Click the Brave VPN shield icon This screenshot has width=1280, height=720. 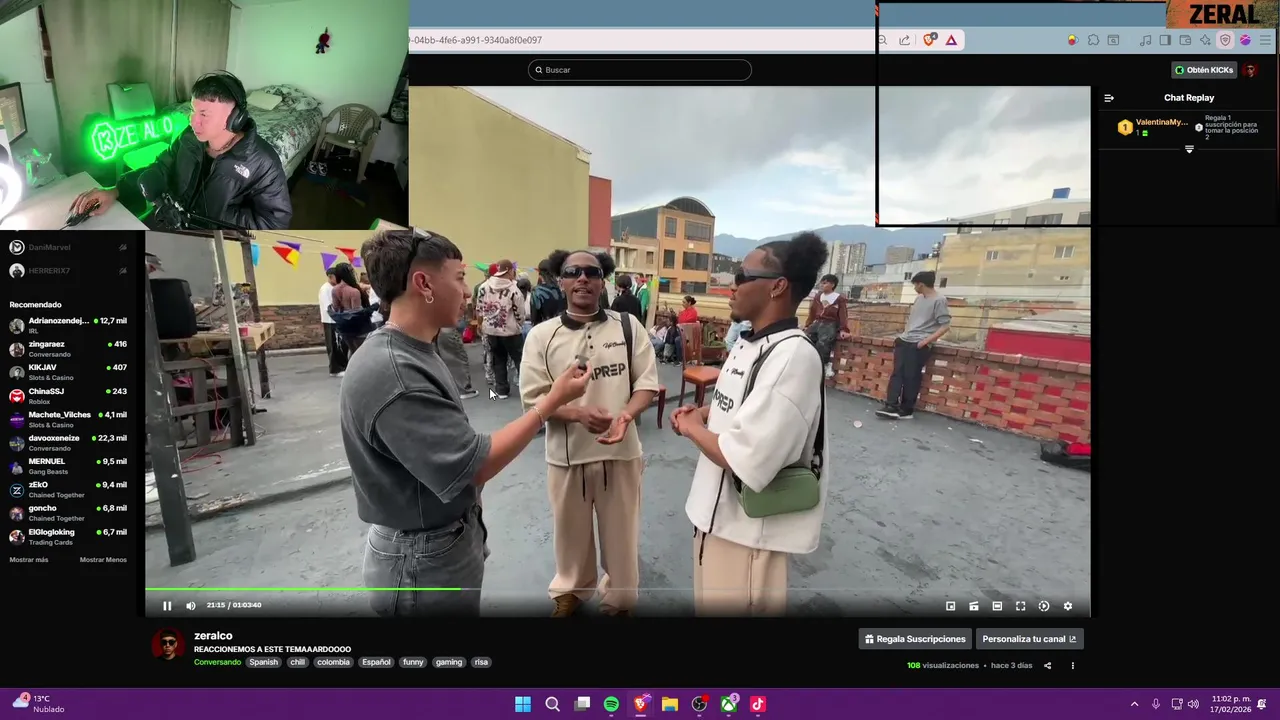pos(1225,40)
